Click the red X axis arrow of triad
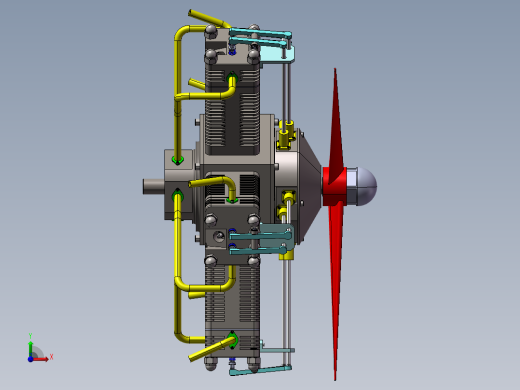This screenshot has height=390, width=520. pos(41,359)
